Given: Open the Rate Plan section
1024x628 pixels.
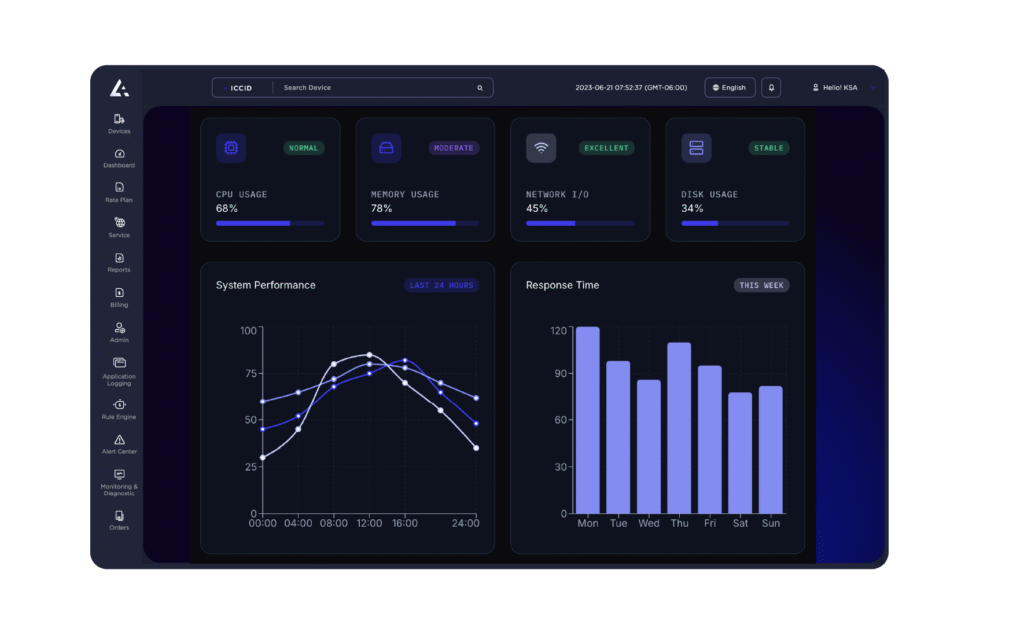Looking at the screenshot, I should [x=119, y=189].
